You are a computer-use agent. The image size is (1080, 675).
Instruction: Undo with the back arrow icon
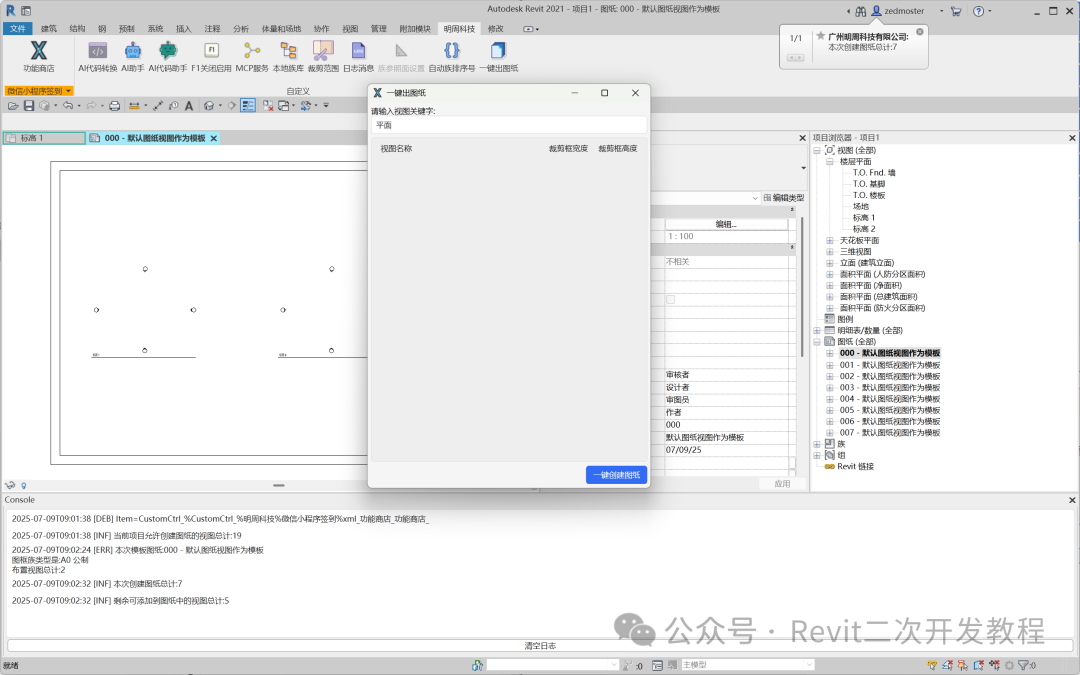click(x=68, y=105)
